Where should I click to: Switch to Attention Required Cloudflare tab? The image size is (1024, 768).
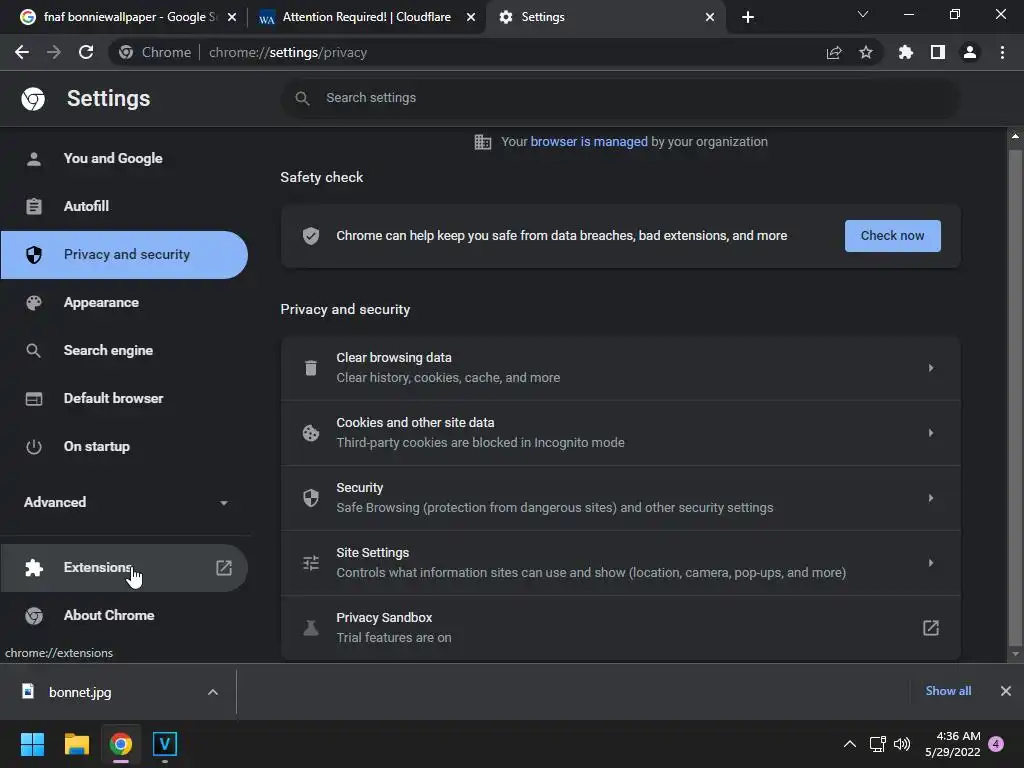(366, 17)
